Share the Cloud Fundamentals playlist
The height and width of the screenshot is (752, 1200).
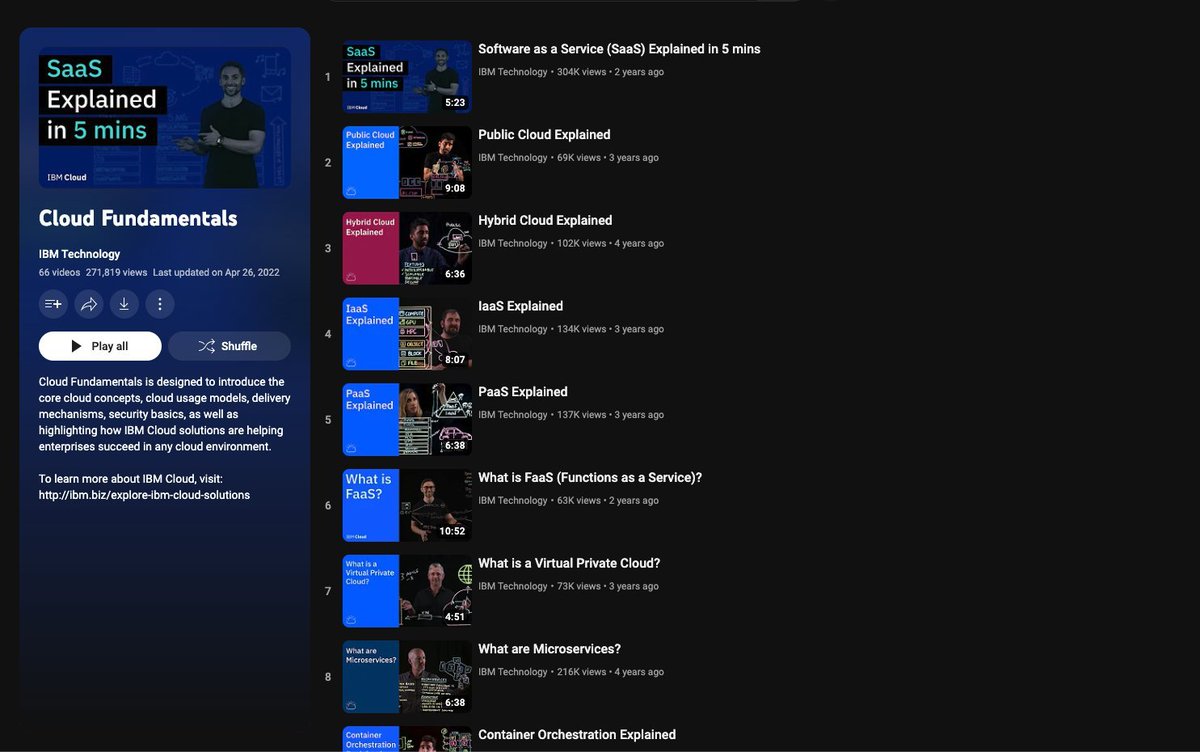[89, 304]
